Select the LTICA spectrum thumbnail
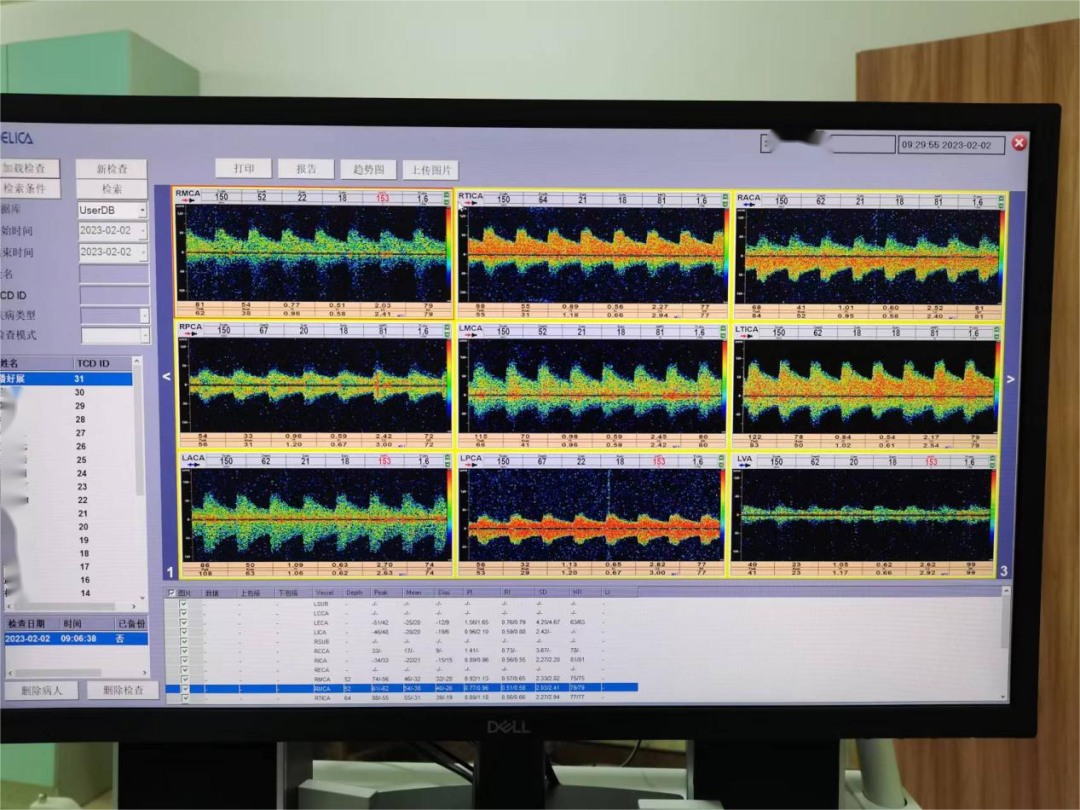1080x810 pixels. 866,388
